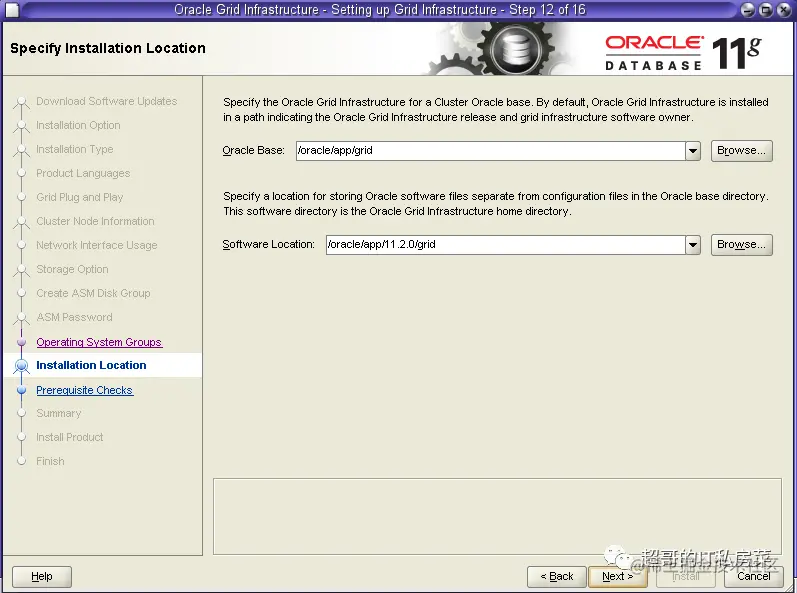Open the Software Location dropdown arrow
This screenshot has height=593, width=797.
pyautogui.click(x=692, y=245)
